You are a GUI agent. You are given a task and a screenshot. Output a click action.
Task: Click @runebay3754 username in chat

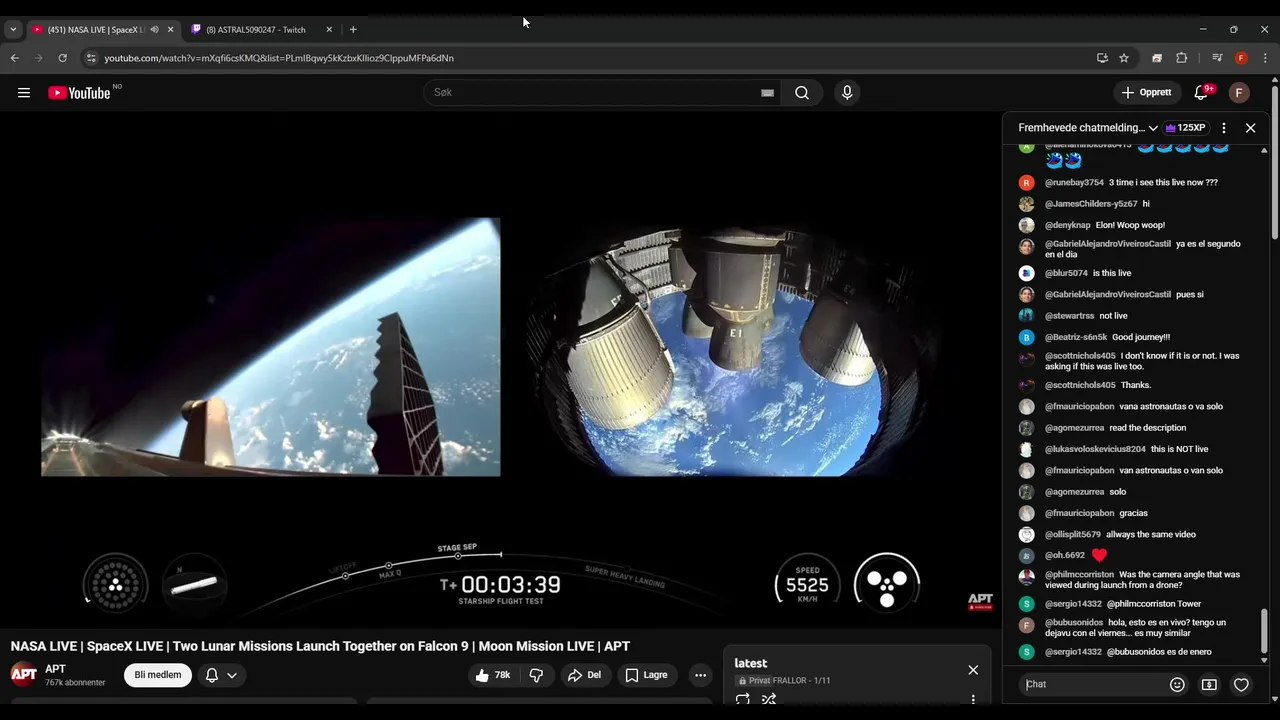click(x=1074, y=183)
